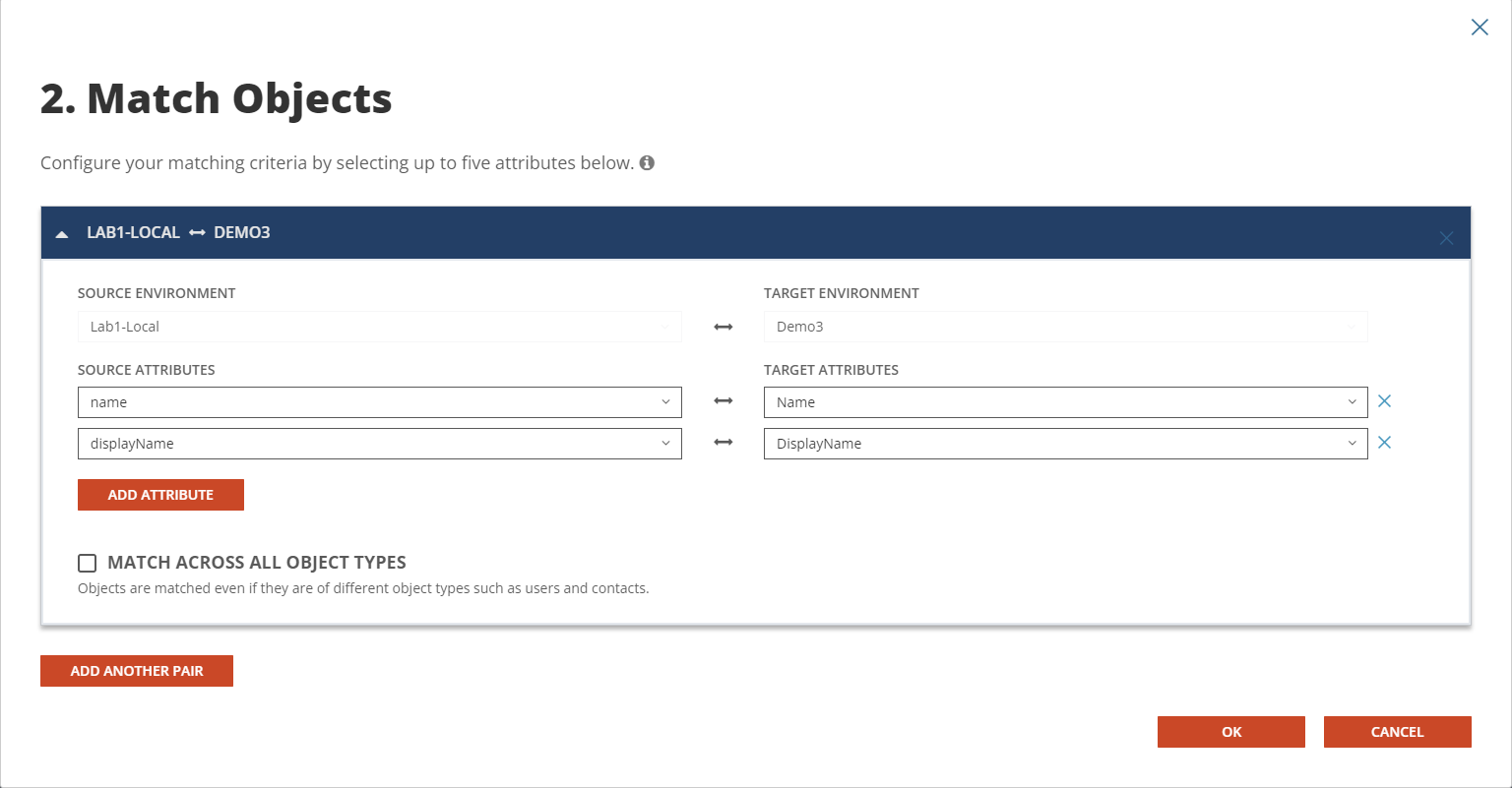Image resolution: width=1512 pixels, height=788 pixels.
Task: Click the Target Environment Demo3 field
Action: (1065, 327)
